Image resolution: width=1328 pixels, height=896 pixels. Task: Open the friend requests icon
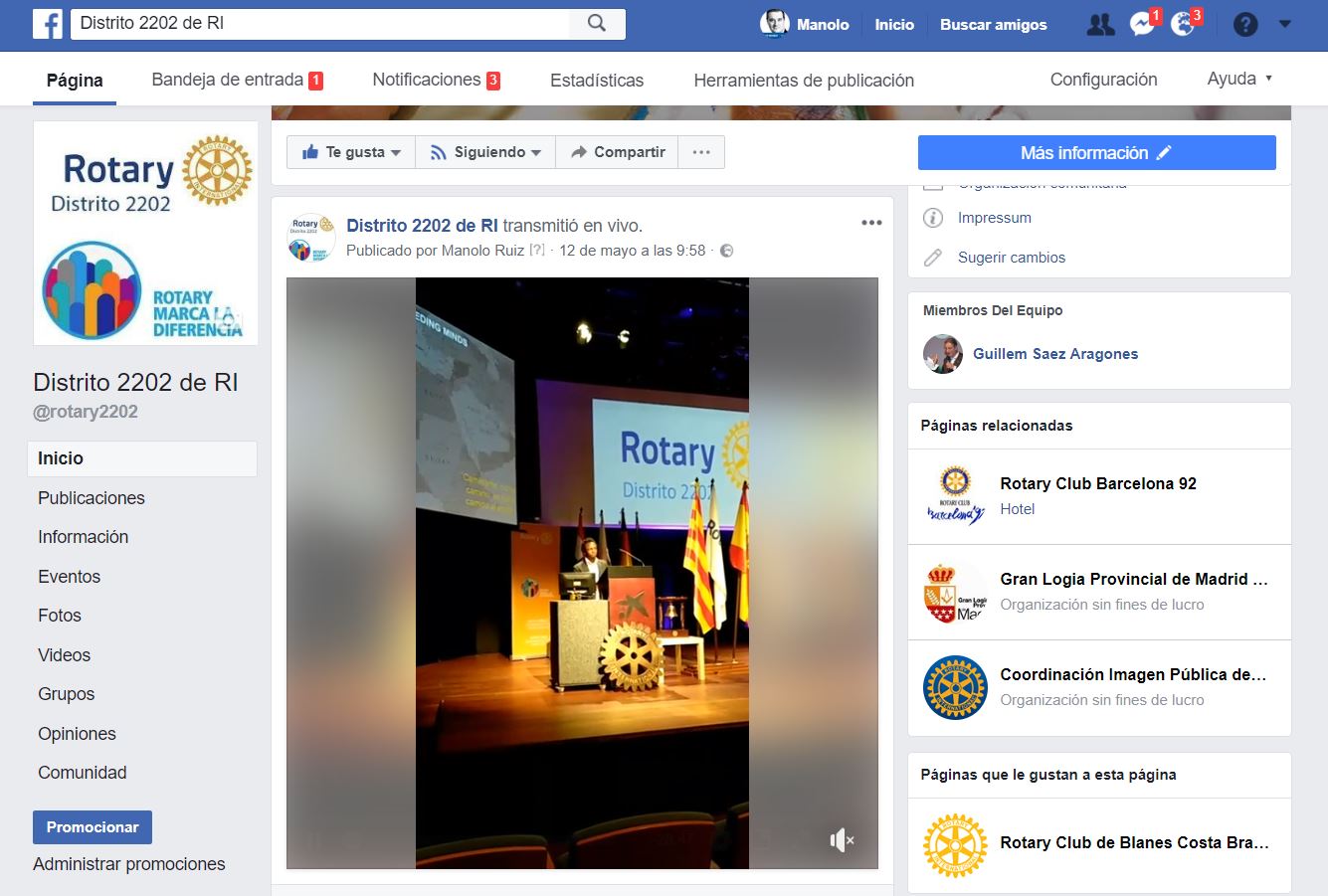[1100, 24]
